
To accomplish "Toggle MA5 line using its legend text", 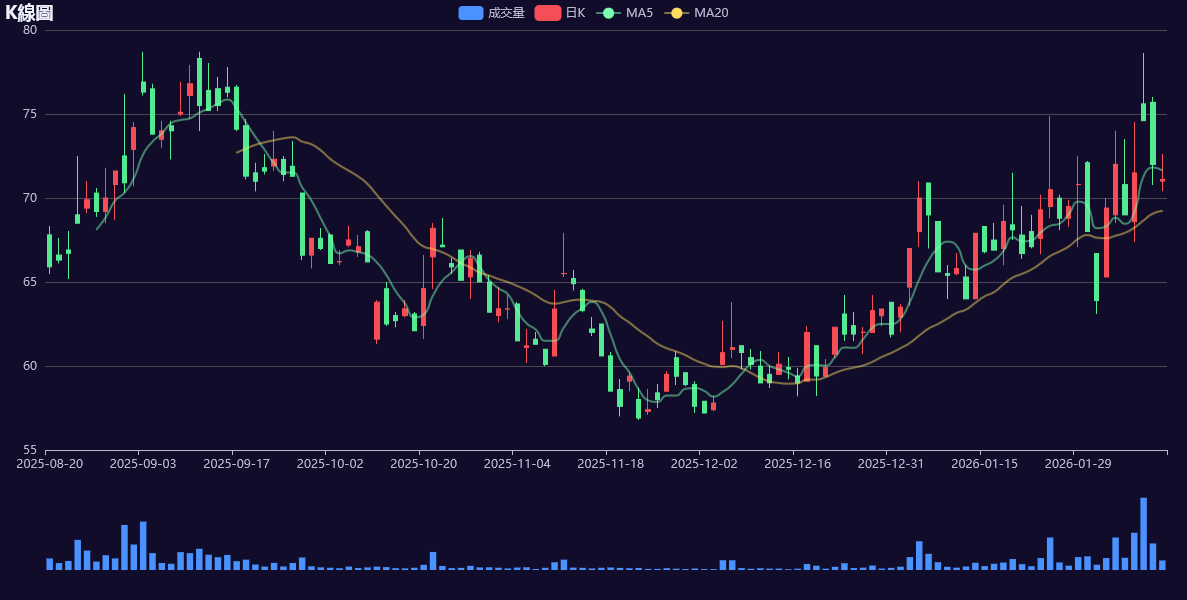I will tap(639, 13).
